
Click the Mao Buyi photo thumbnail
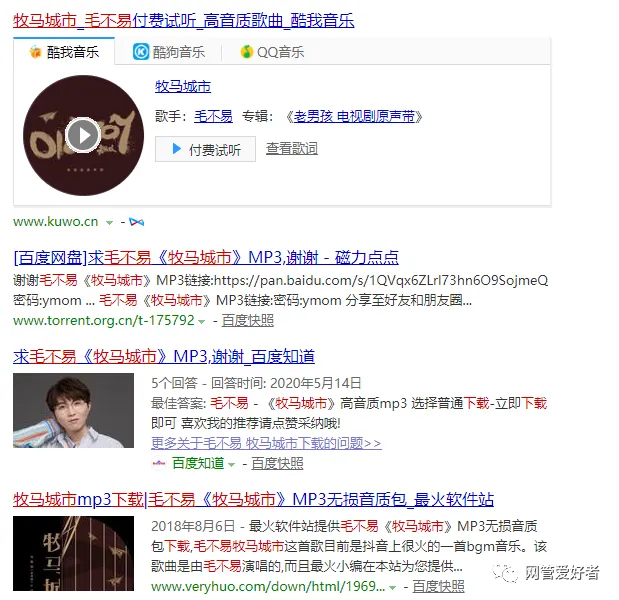click(x=73, y=411)
